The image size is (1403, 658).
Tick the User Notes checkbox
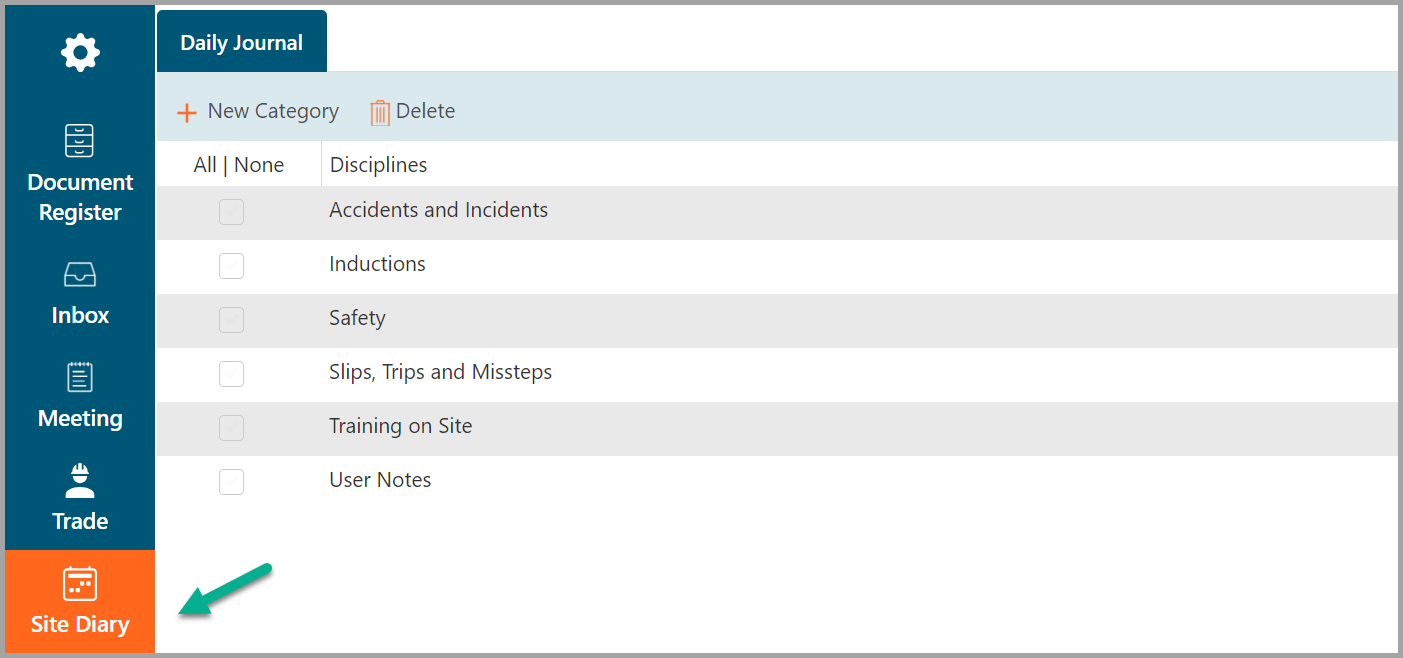point(231,482)
